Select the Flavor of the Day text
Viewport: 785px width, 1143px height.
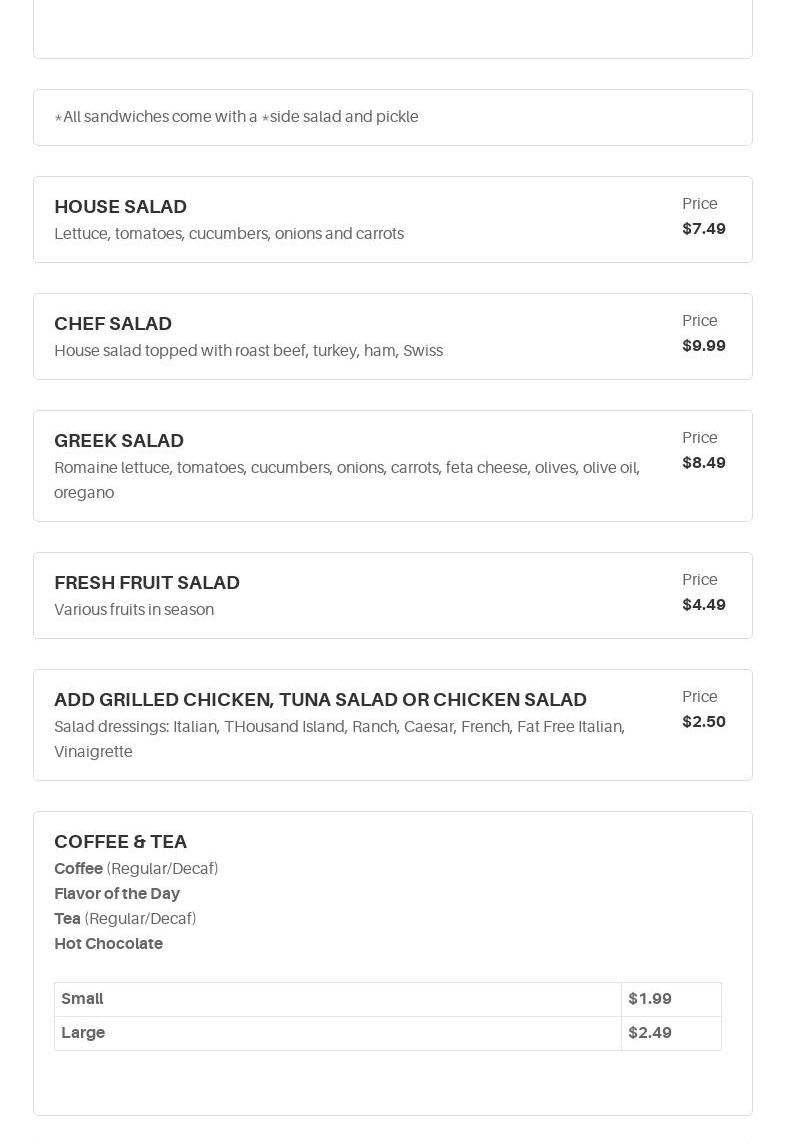pyautogui.click(x=117, y=894)
